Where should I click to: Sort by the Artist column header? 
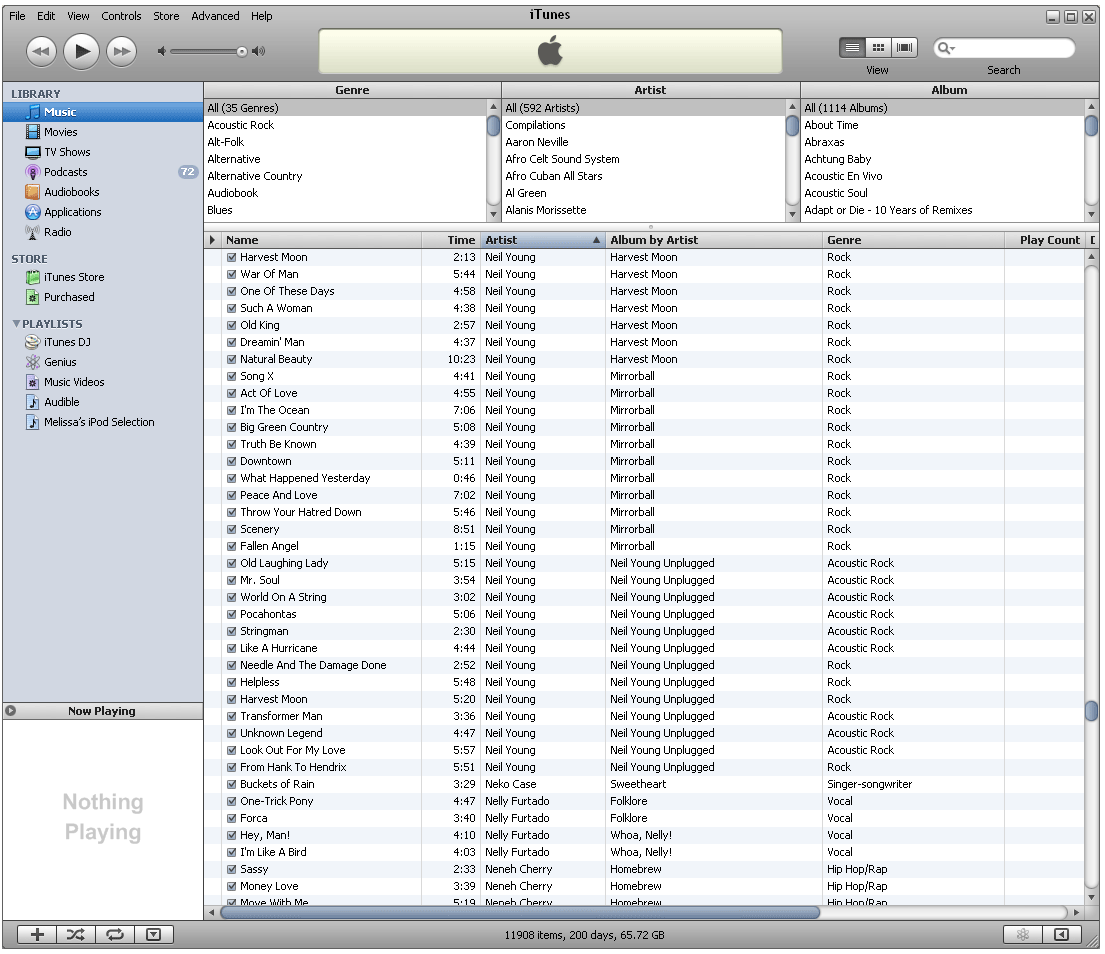540,240
